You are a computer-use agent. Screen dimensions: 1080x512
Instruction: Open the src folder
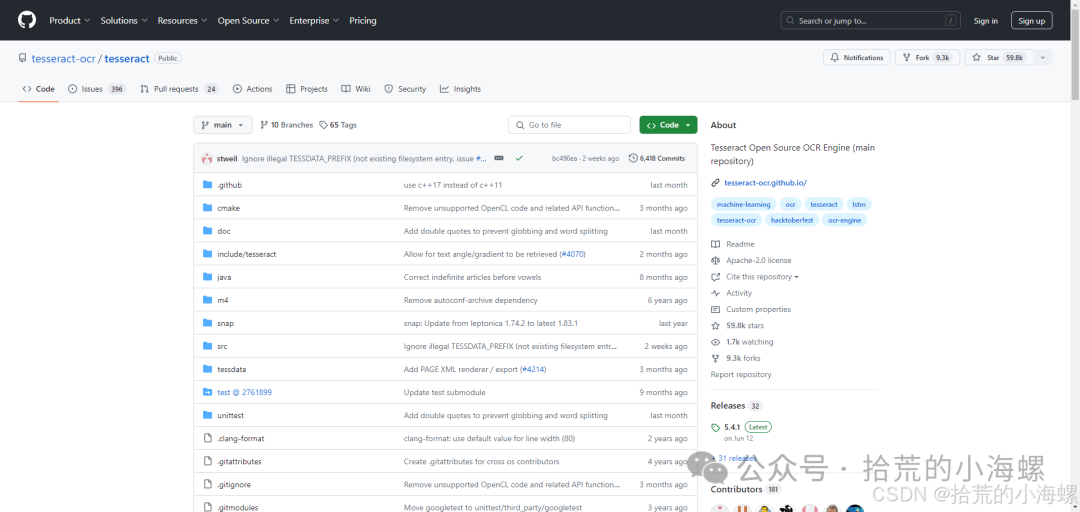click(222, 346)
